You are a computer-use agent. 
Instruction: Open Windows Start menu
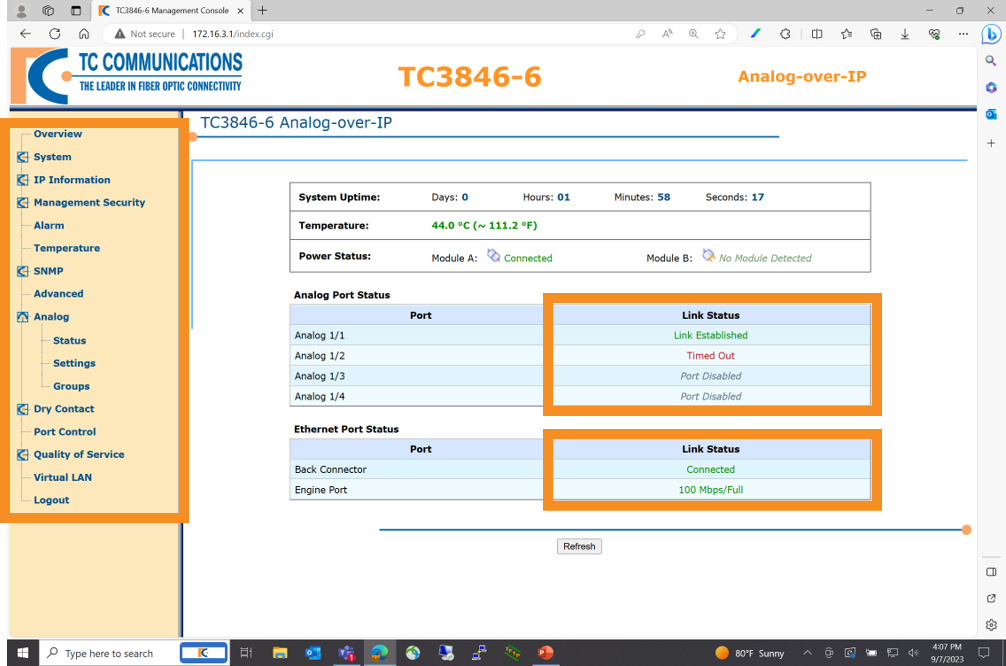[x=22, y=653]
